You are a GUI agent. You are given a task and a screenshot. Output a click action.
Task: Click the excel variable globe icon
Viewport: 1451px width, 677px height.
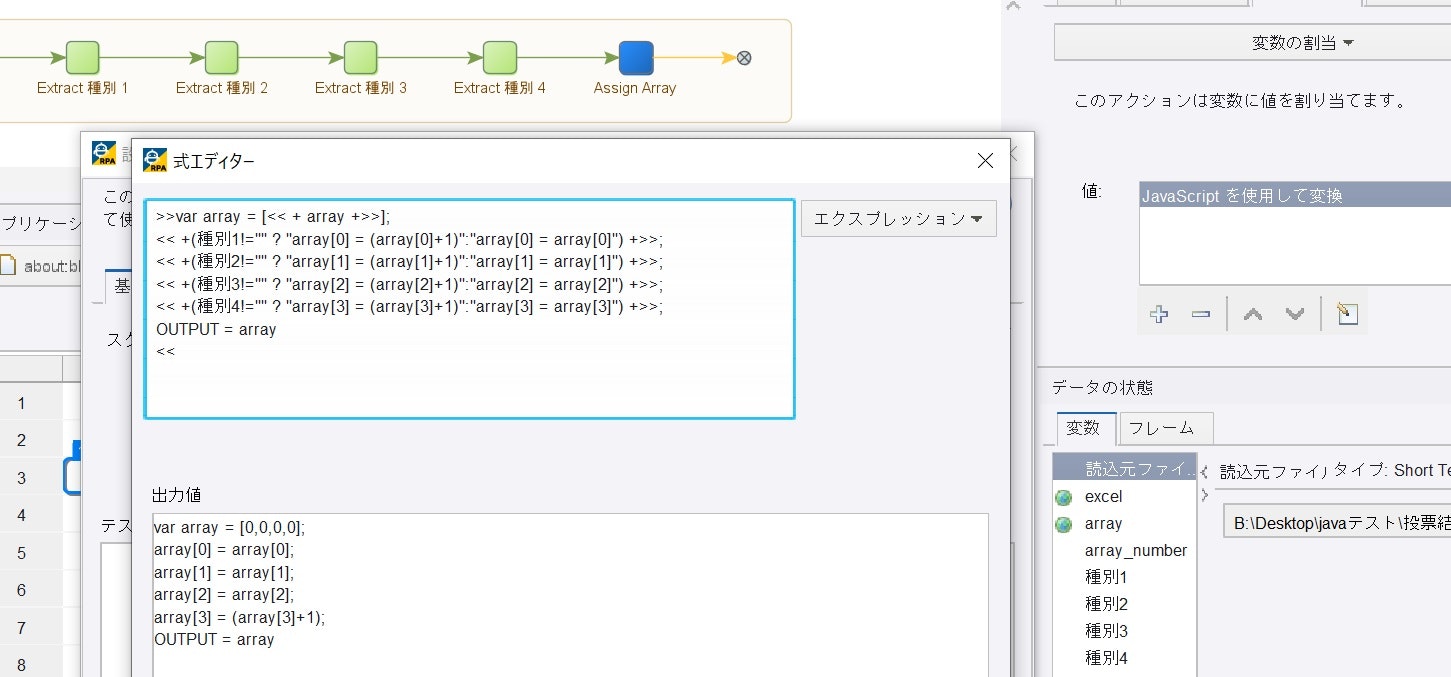[x=1064, y=497]
